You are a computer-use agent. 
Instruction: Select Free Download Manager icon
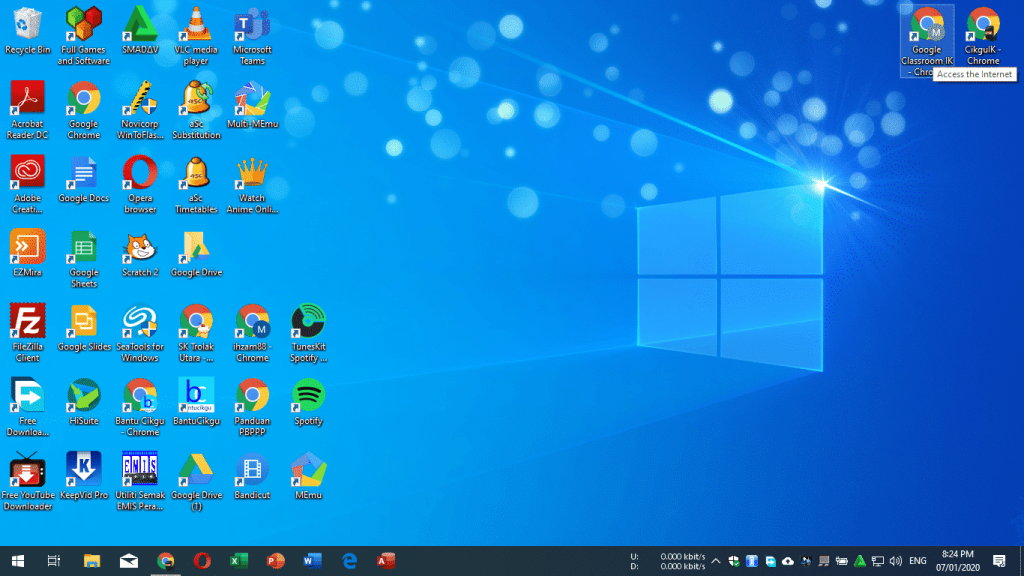click(x=27, y=408)
